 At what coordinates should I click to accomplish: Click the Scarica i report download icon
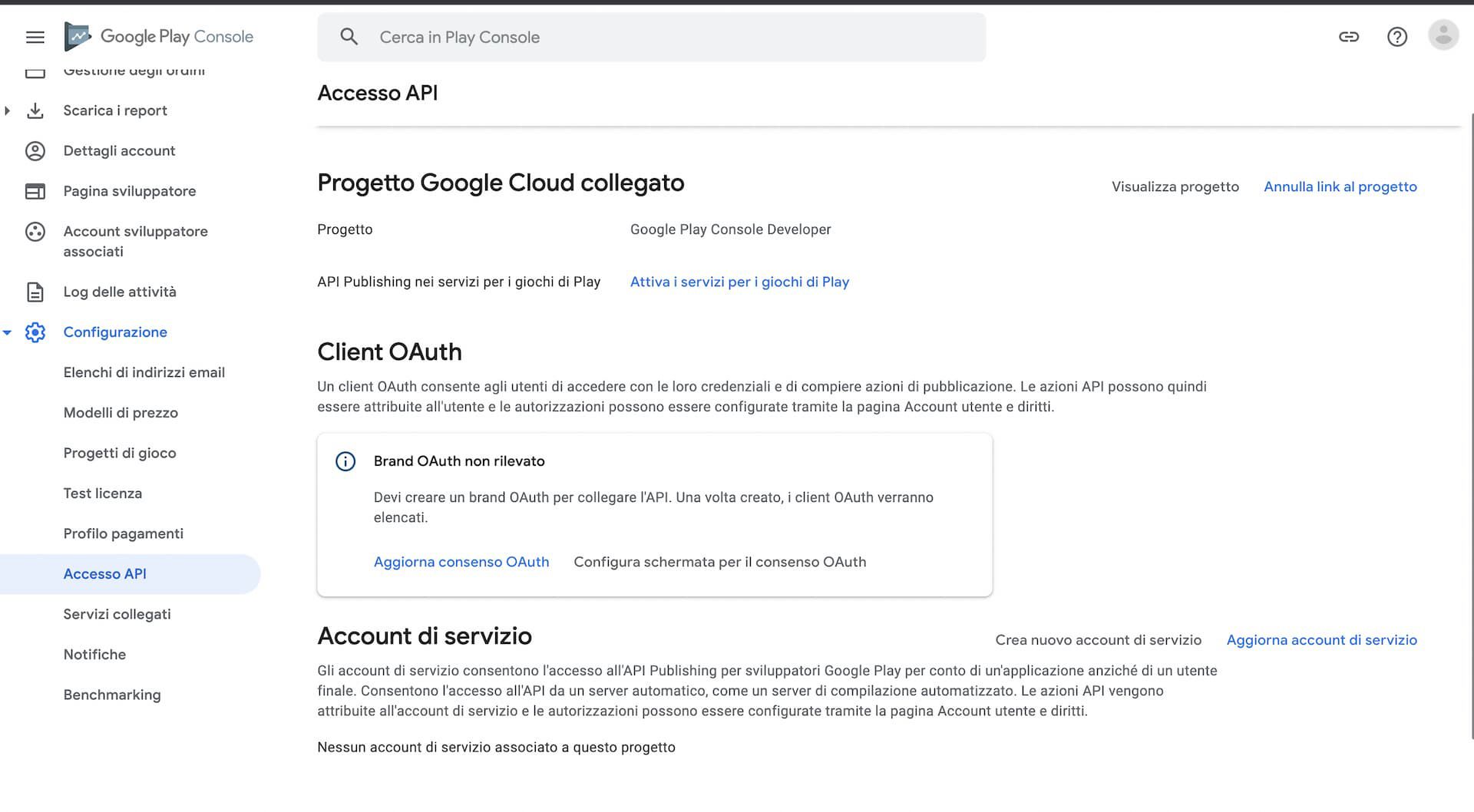click(x=35, y=111)
